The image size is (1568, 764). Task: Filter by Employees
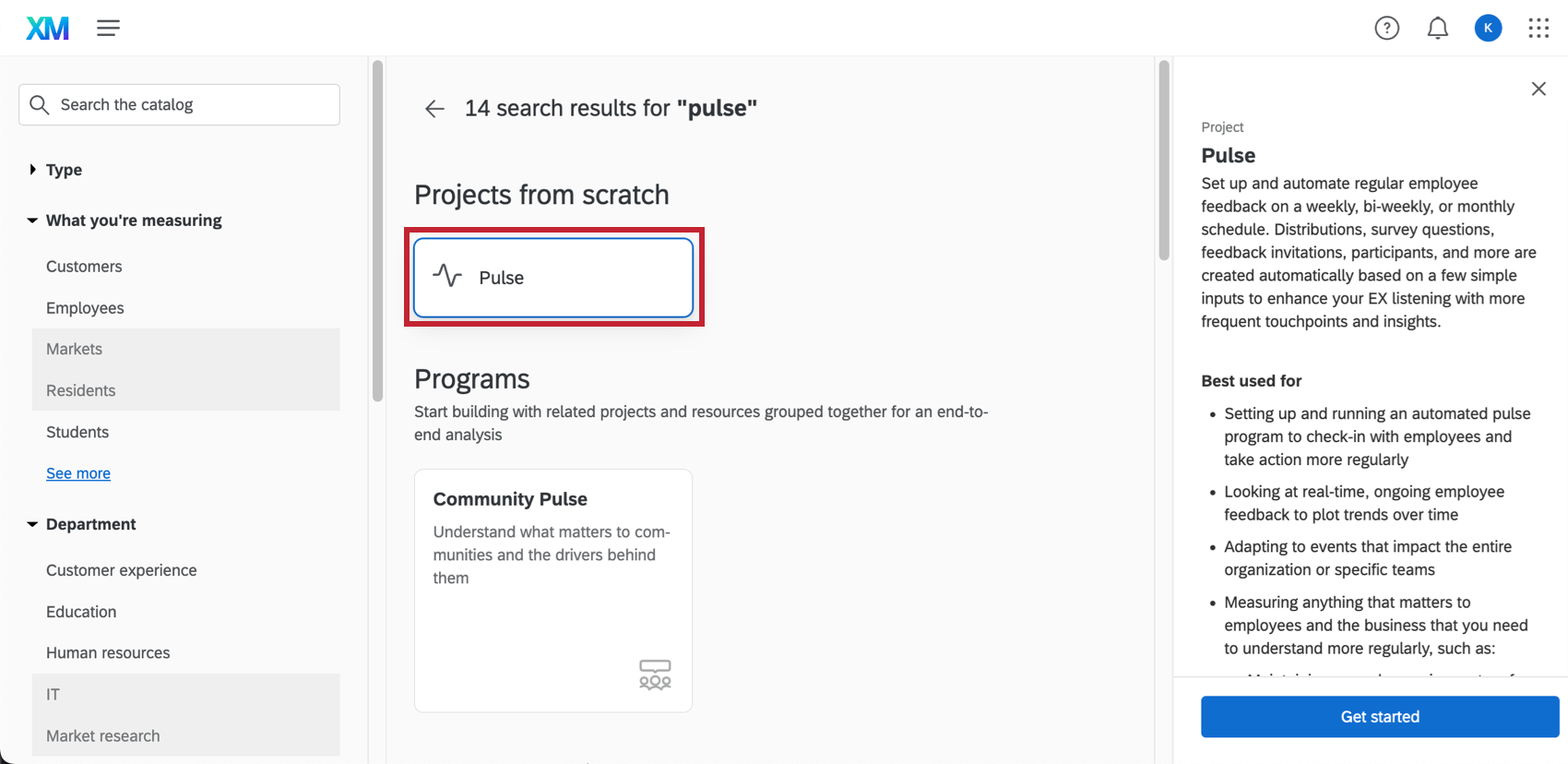click(85, 308)
